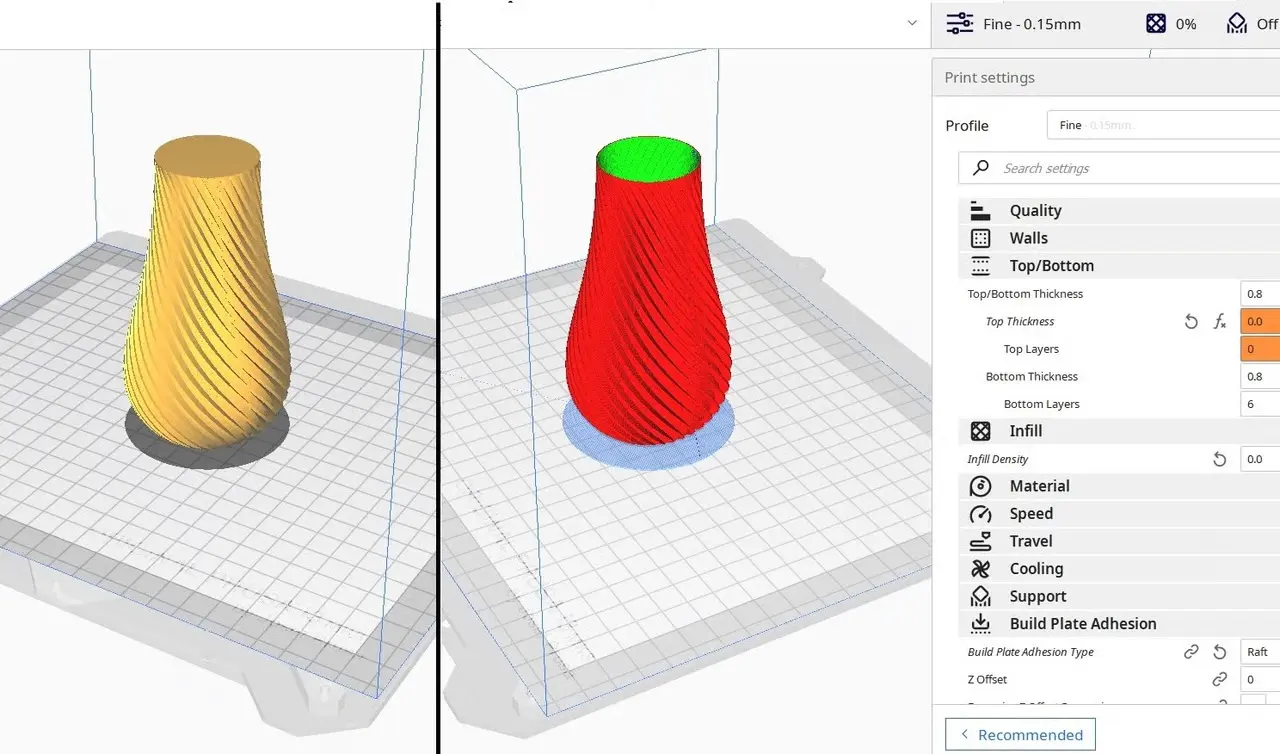Viewport: 1280px width, 754px height.
Task: Click the Quality category icon
Action: click(x=980, y=210)
